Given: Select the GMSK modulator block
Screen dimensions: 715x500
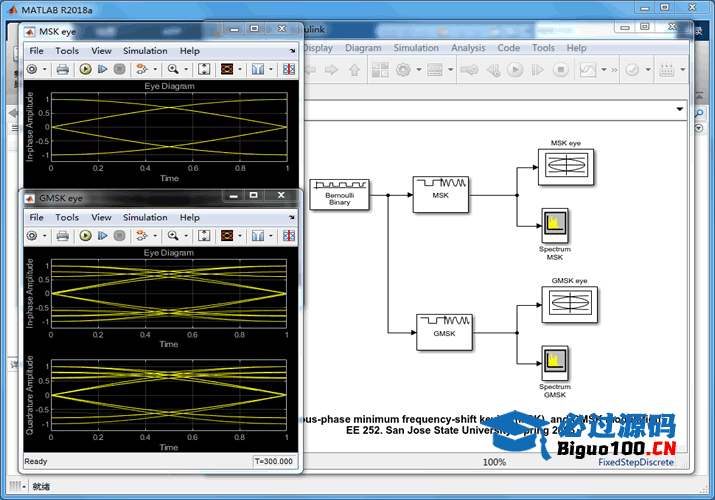Looking at the screenshot, I should point(444,332).
